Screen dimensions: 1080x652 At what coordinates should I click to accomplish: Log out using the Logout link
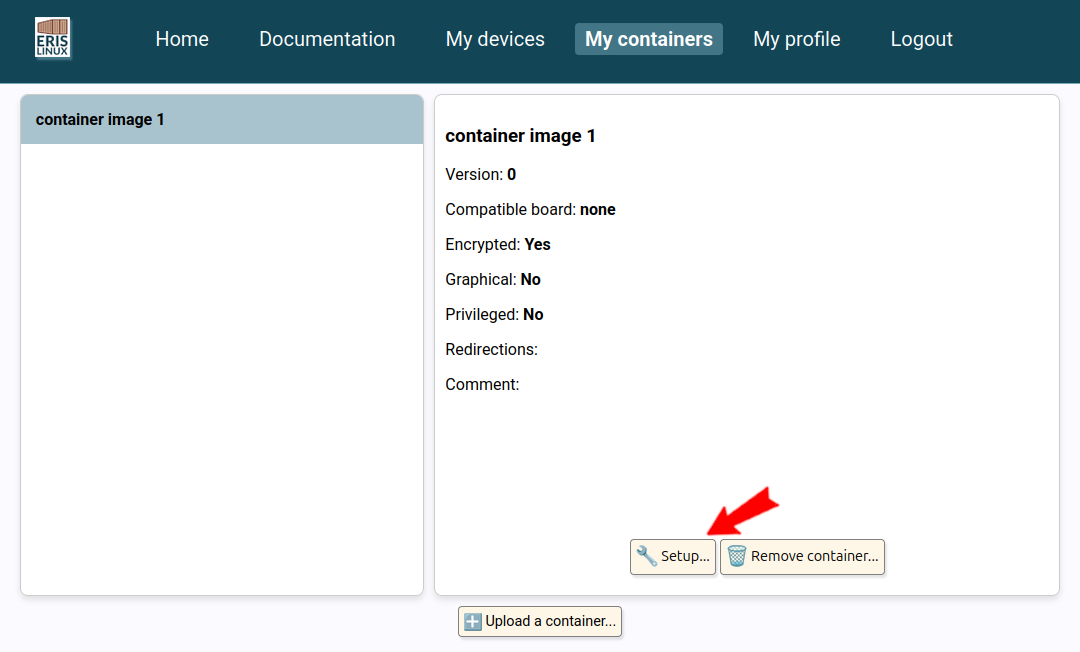[921, 39]
